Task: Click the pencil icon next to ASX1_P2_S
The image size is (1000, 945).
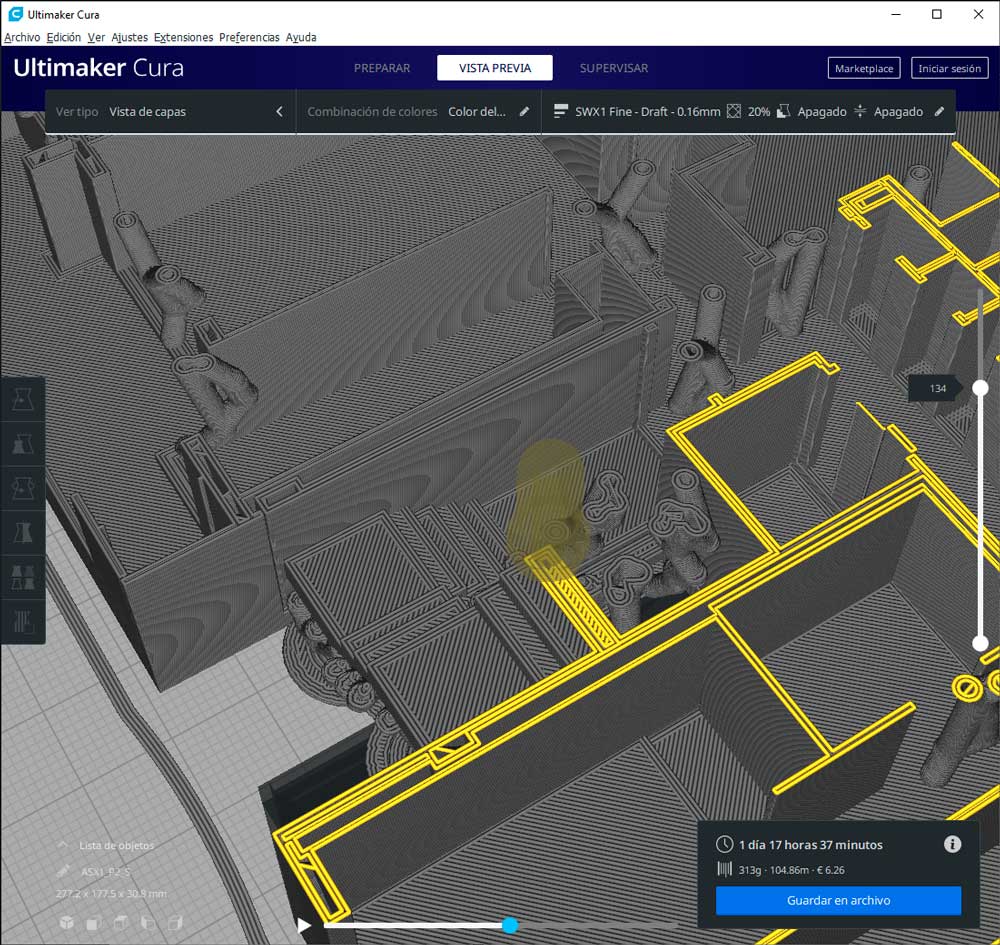Action: pos(64,871)
